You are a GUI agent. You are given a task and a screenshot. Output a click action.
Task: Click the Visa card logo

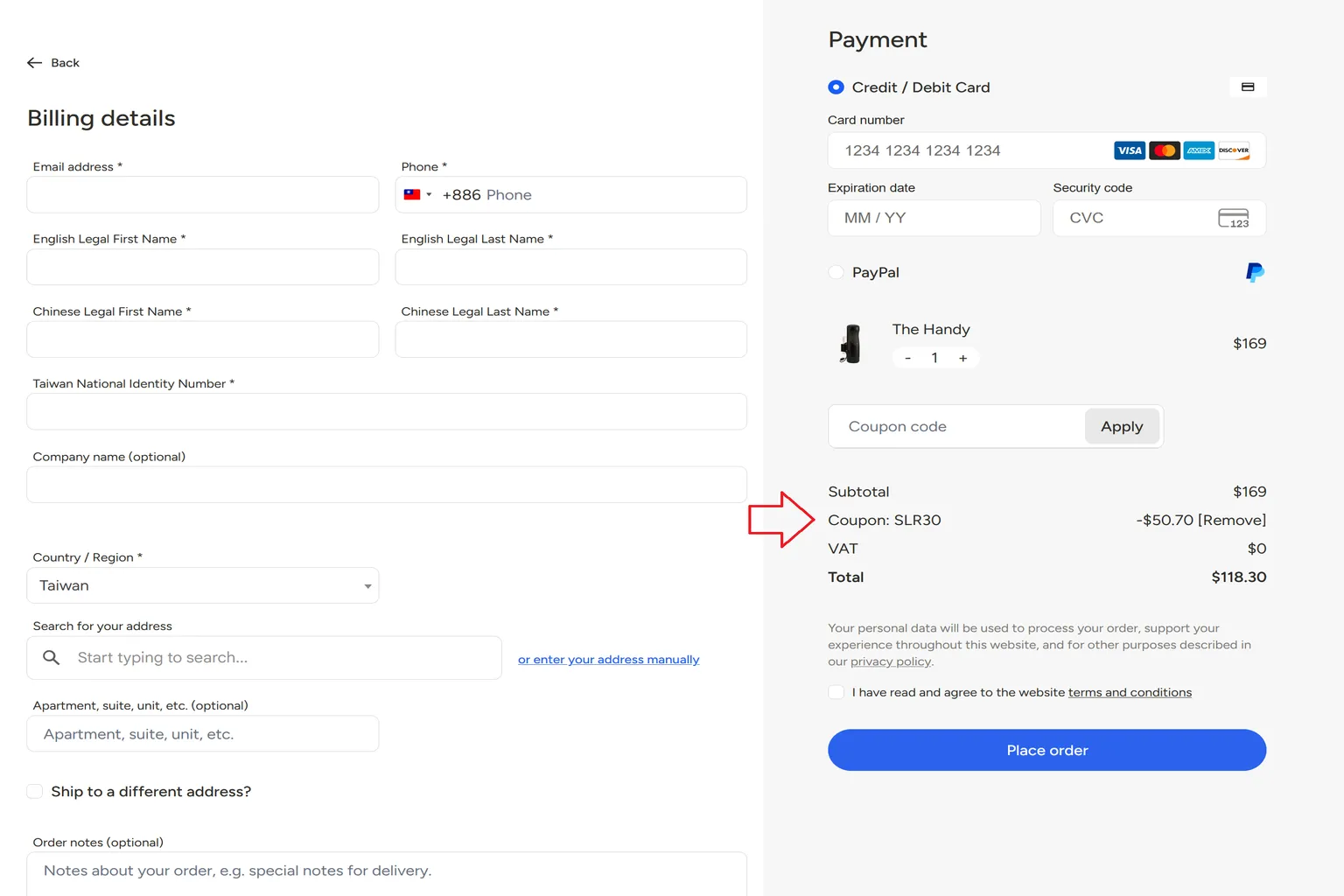tap(1130, 150)
